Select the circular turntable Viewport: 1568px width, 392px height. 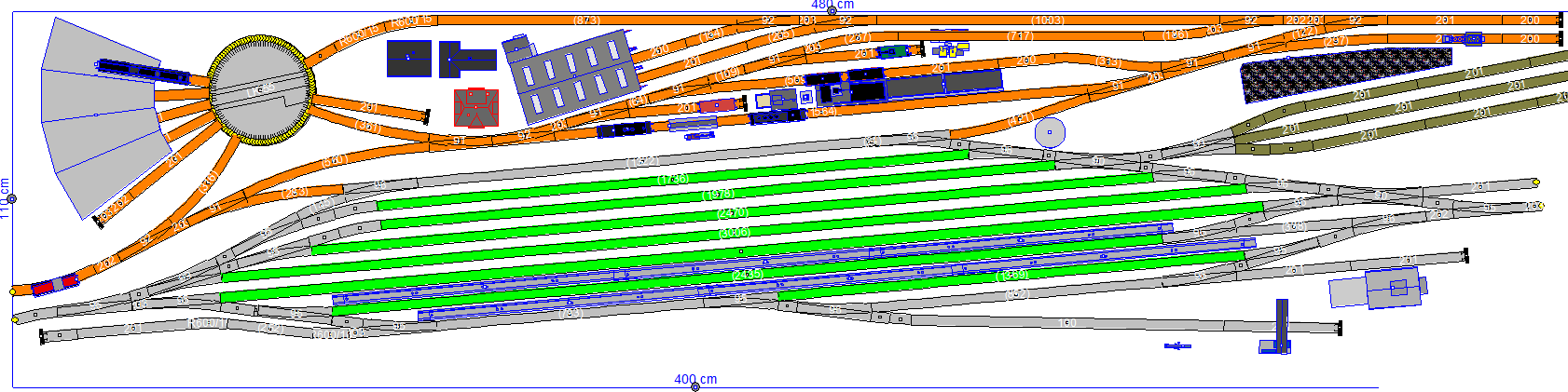260,89
